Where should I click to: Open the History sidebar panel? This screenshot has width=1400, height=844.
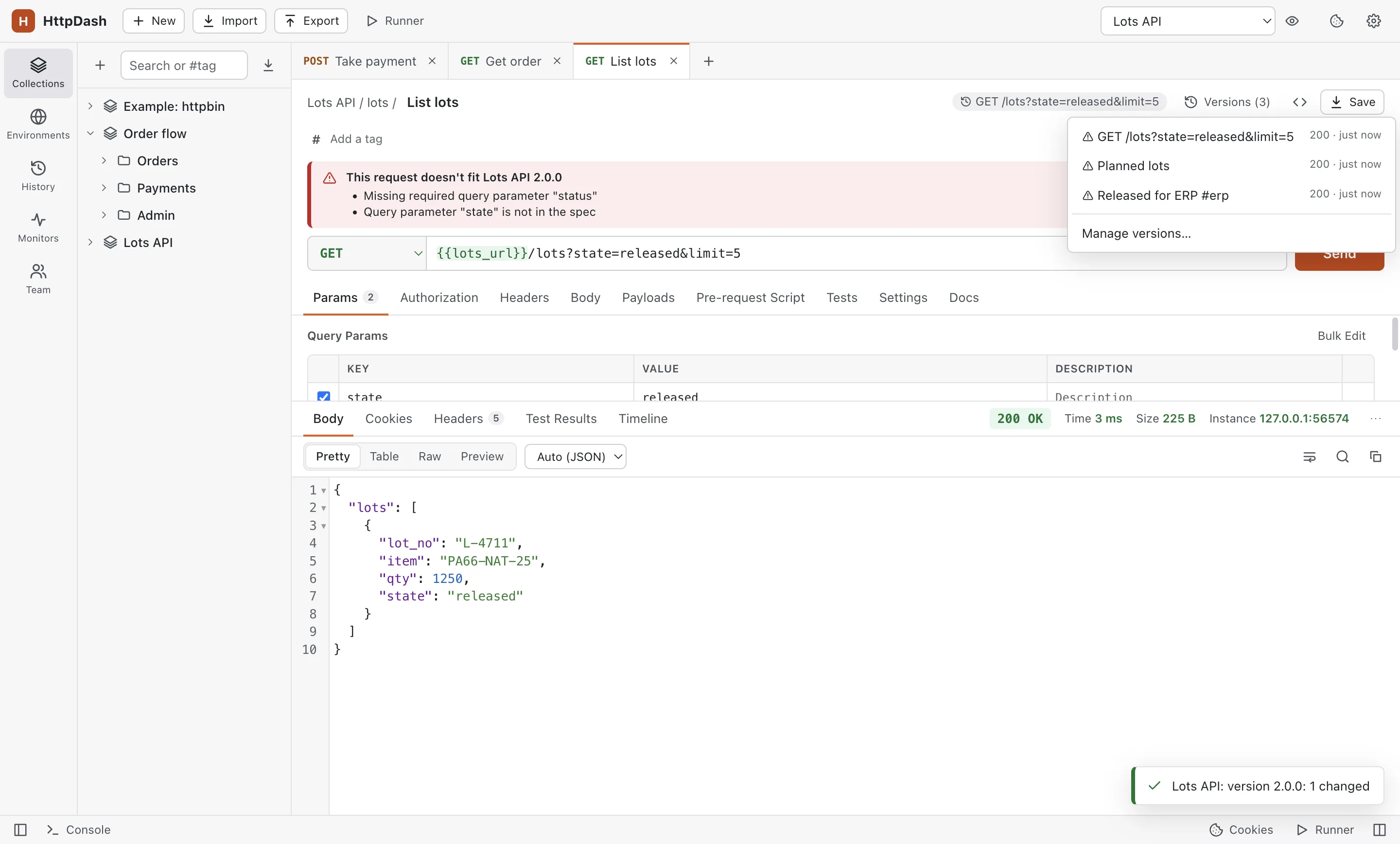coord(38,176)
